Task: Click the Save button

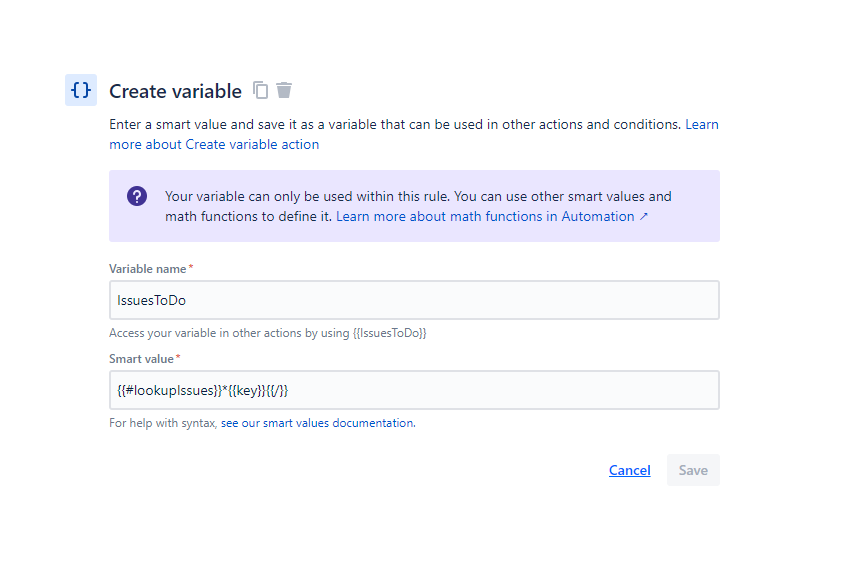Action: pyautogui.click(x=693, y=470)
